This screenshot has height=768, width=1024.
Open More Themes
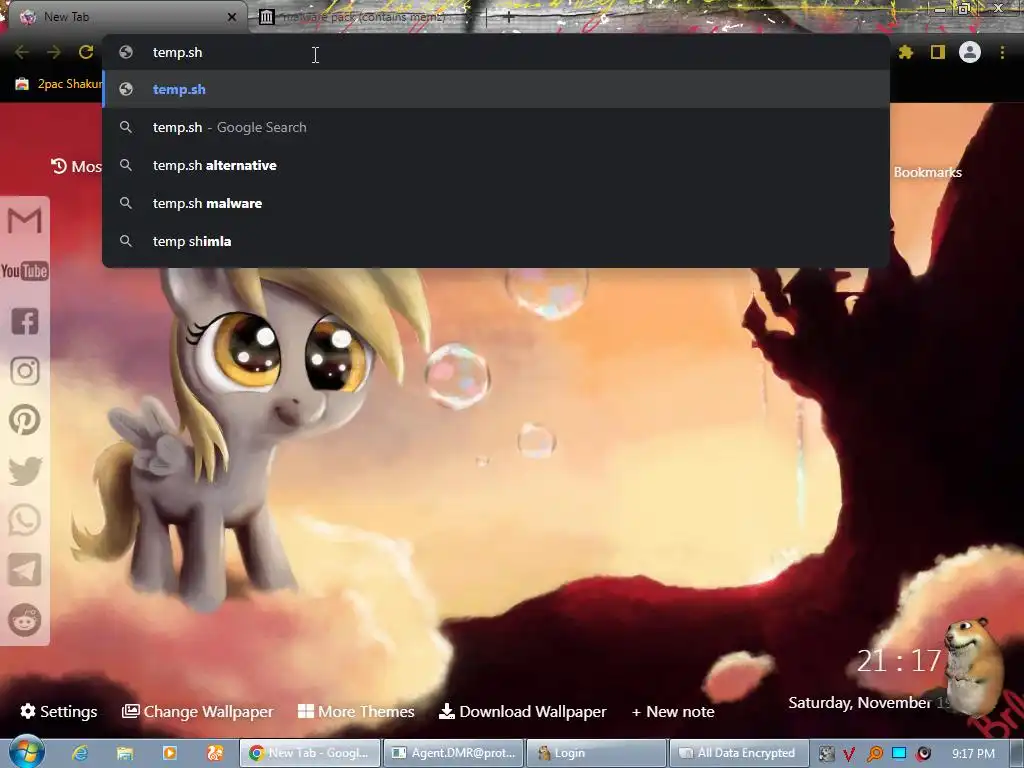[356, 711]
